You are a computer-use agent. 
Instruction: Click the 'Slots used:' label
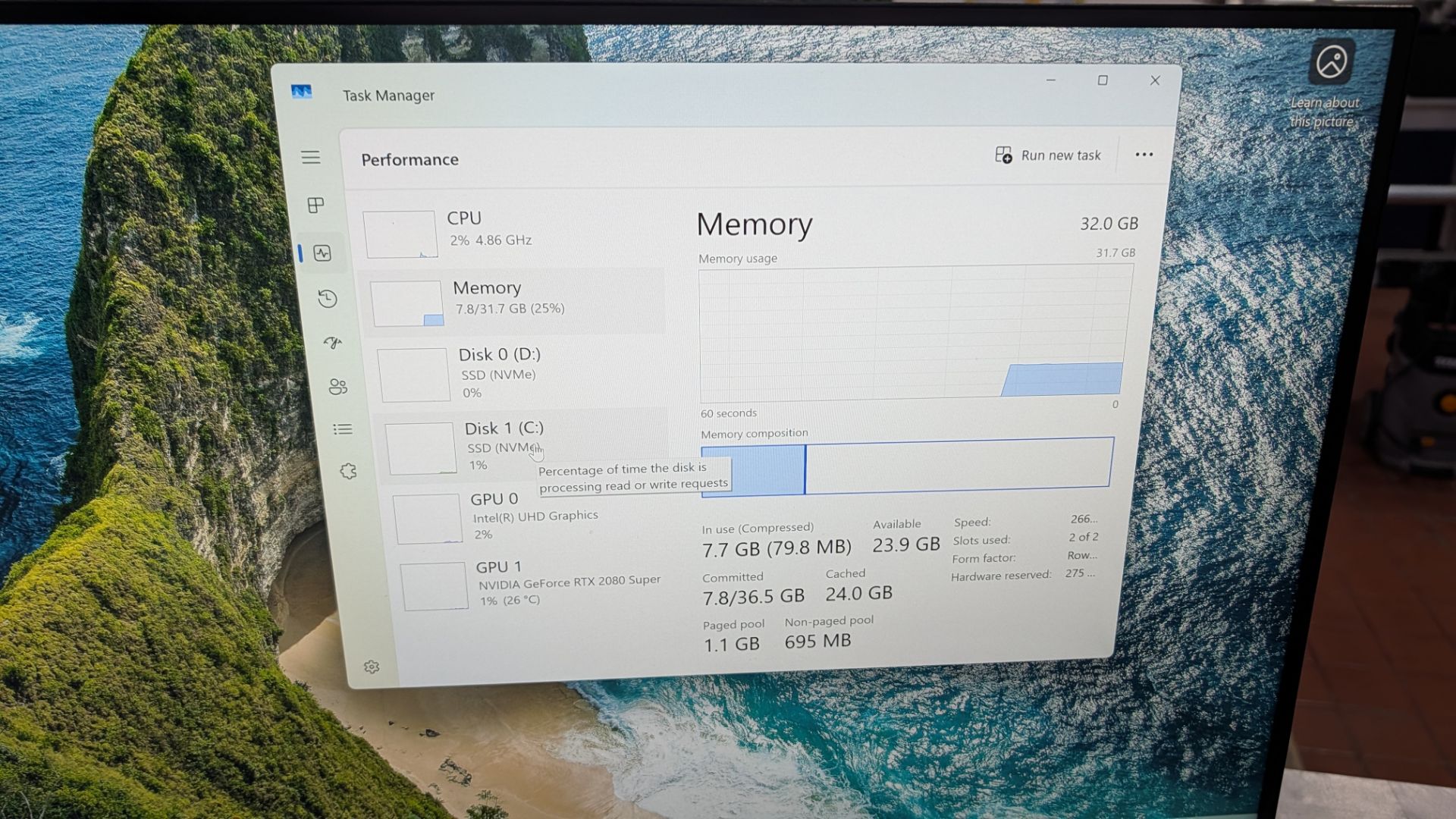point(981,540)
